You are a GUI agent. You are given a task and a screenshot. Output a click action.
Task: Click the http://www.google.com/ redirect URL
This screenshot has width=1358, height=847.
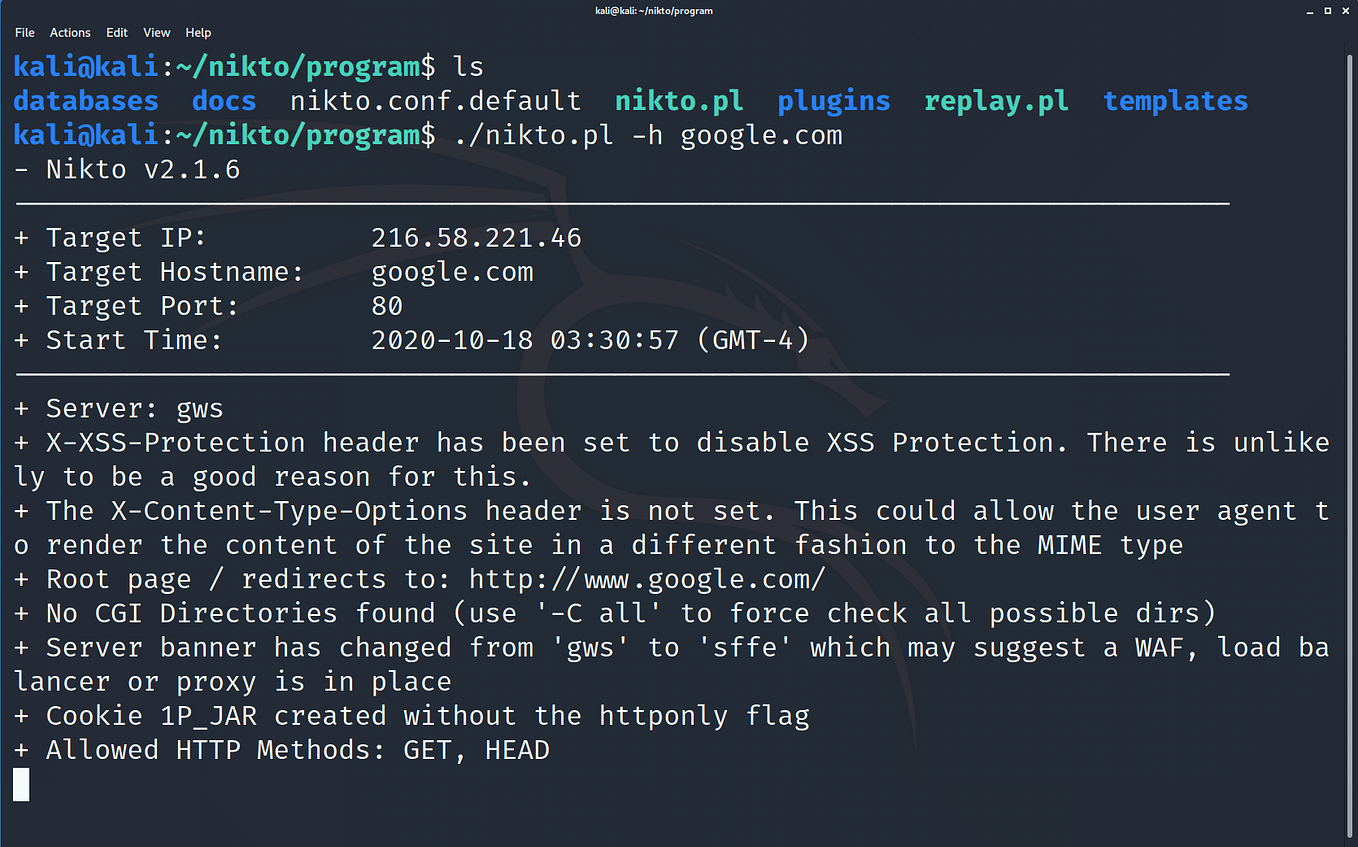pyautogui.click(x=645, y=578)
